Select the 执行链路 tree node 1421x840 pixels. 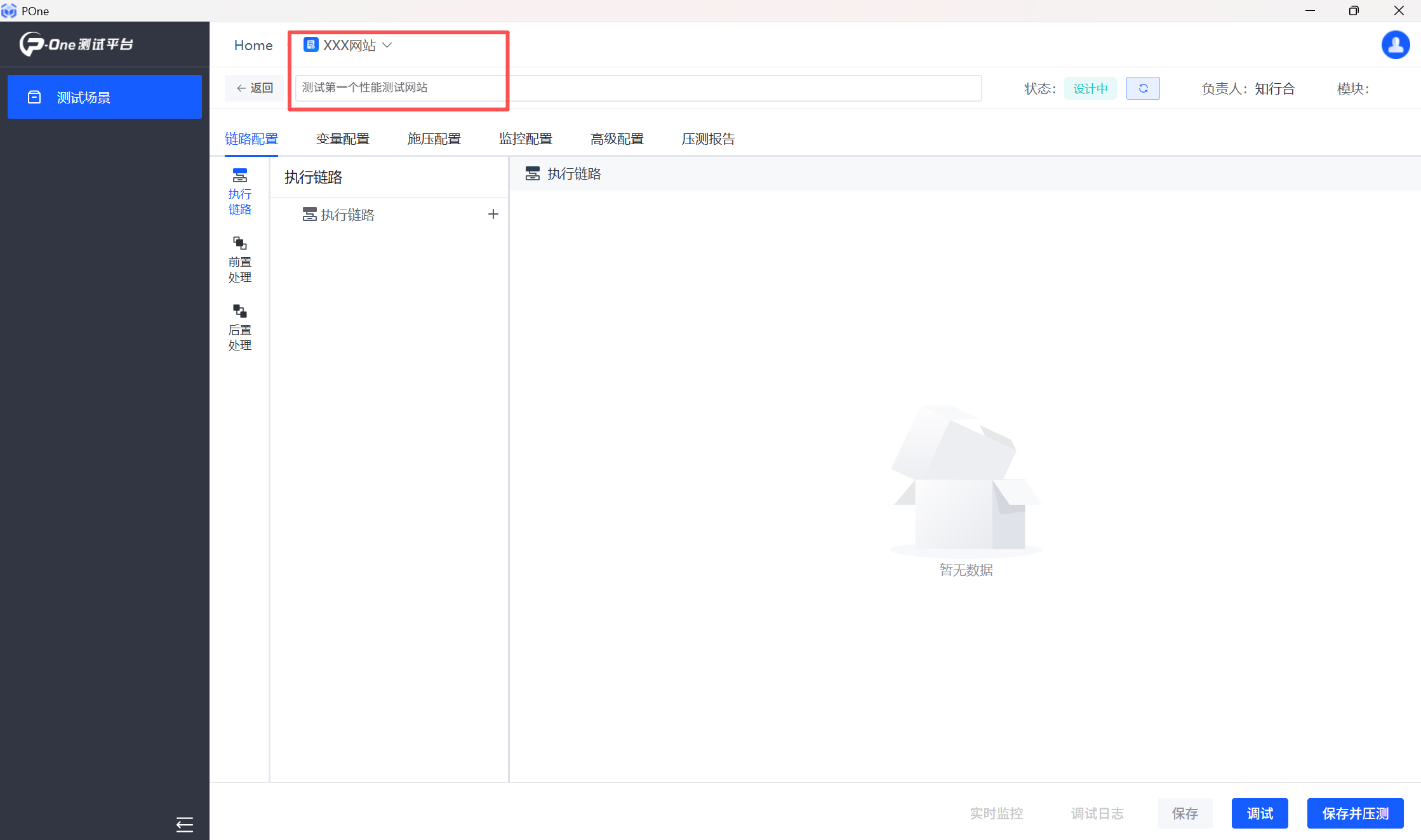[347, 215]
